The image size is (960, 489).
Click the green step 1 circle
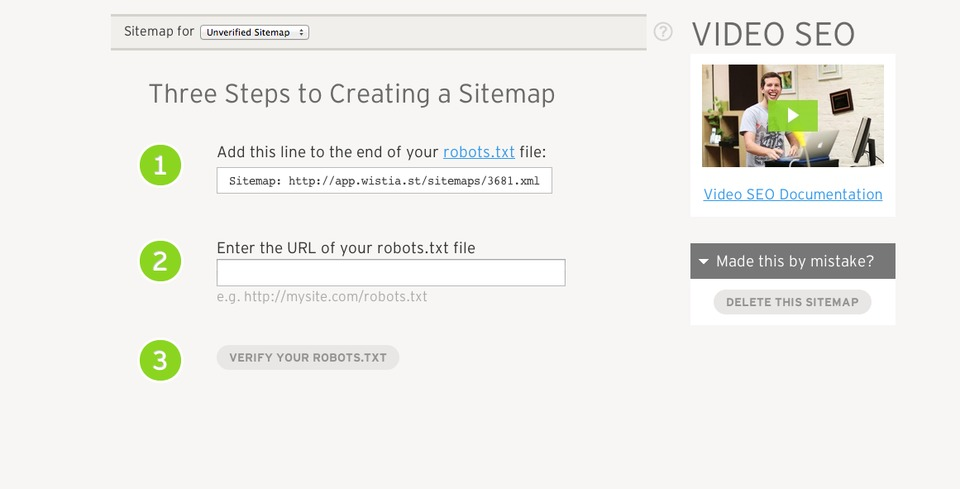160,165
